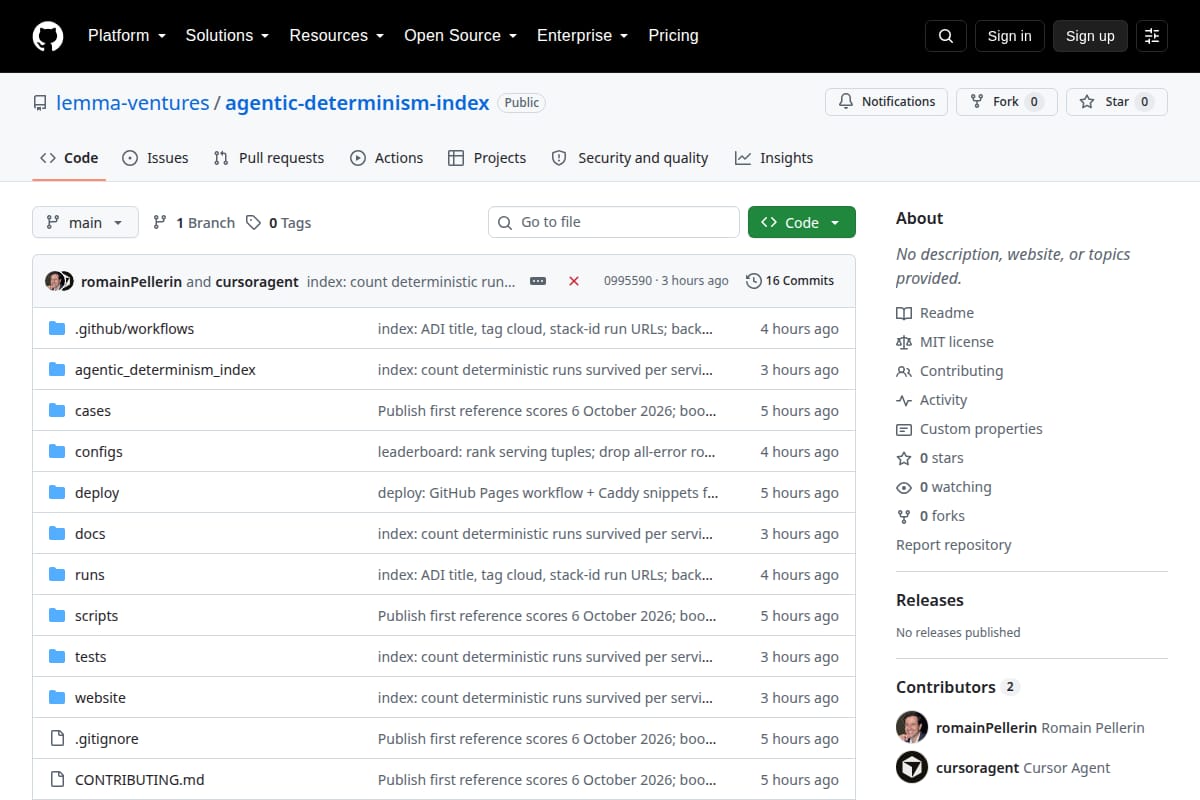Open the lemma-ventures organization link

(x=133, y=103)
